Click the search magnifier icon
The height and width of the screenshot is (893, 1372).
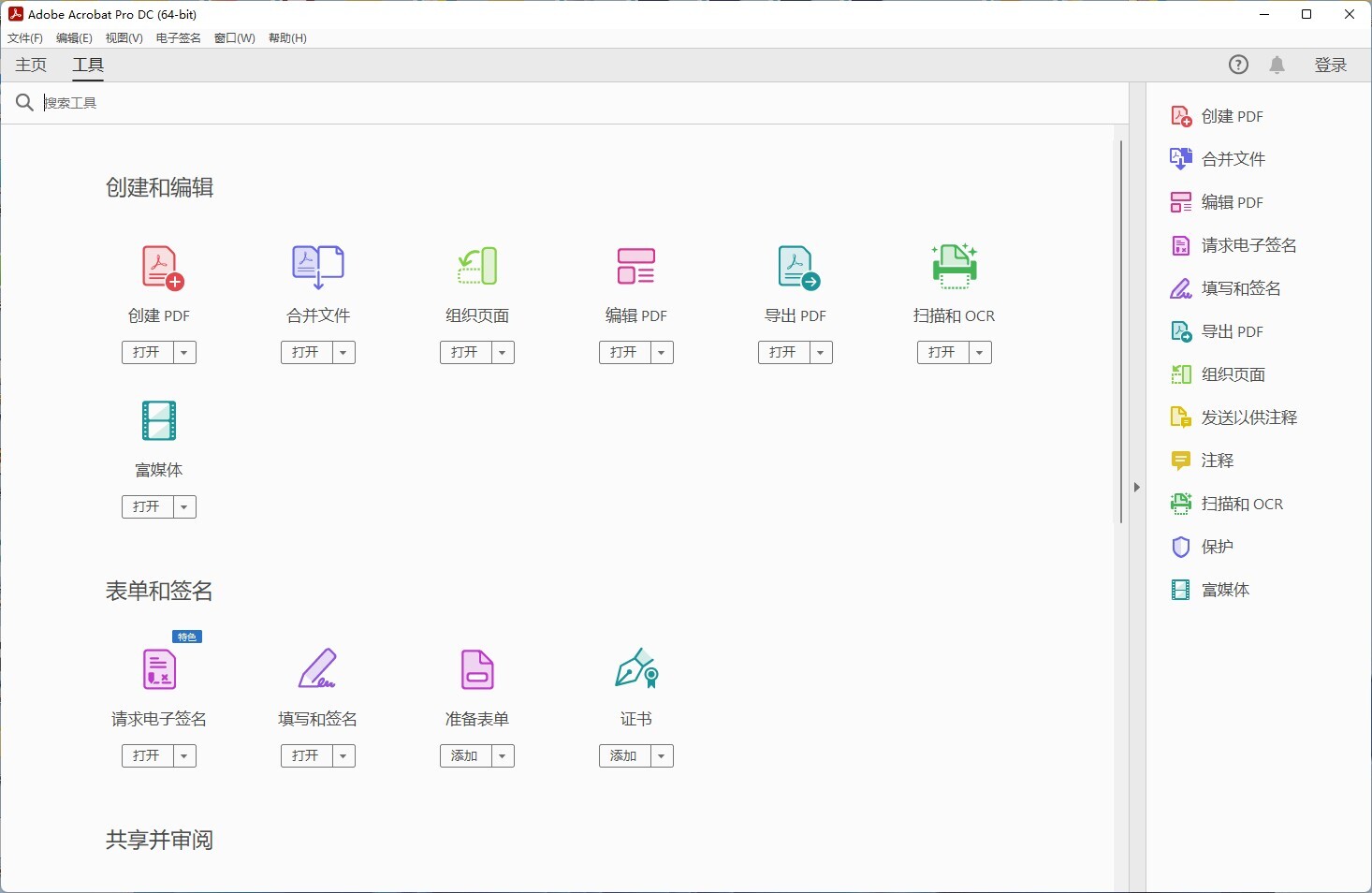click(x=25, y=102)
